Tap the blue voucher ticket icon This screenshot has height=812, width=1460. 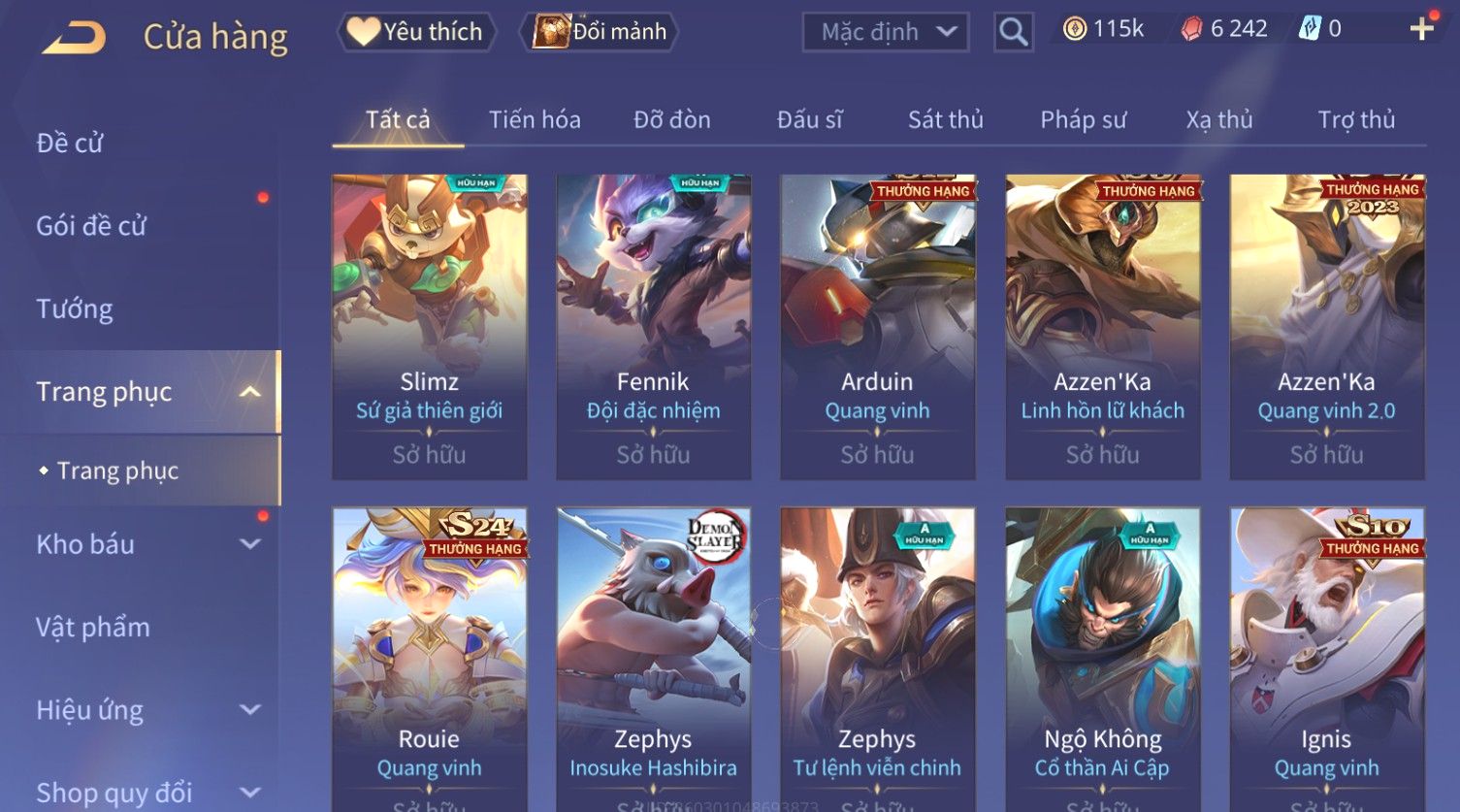(1310, 29)
